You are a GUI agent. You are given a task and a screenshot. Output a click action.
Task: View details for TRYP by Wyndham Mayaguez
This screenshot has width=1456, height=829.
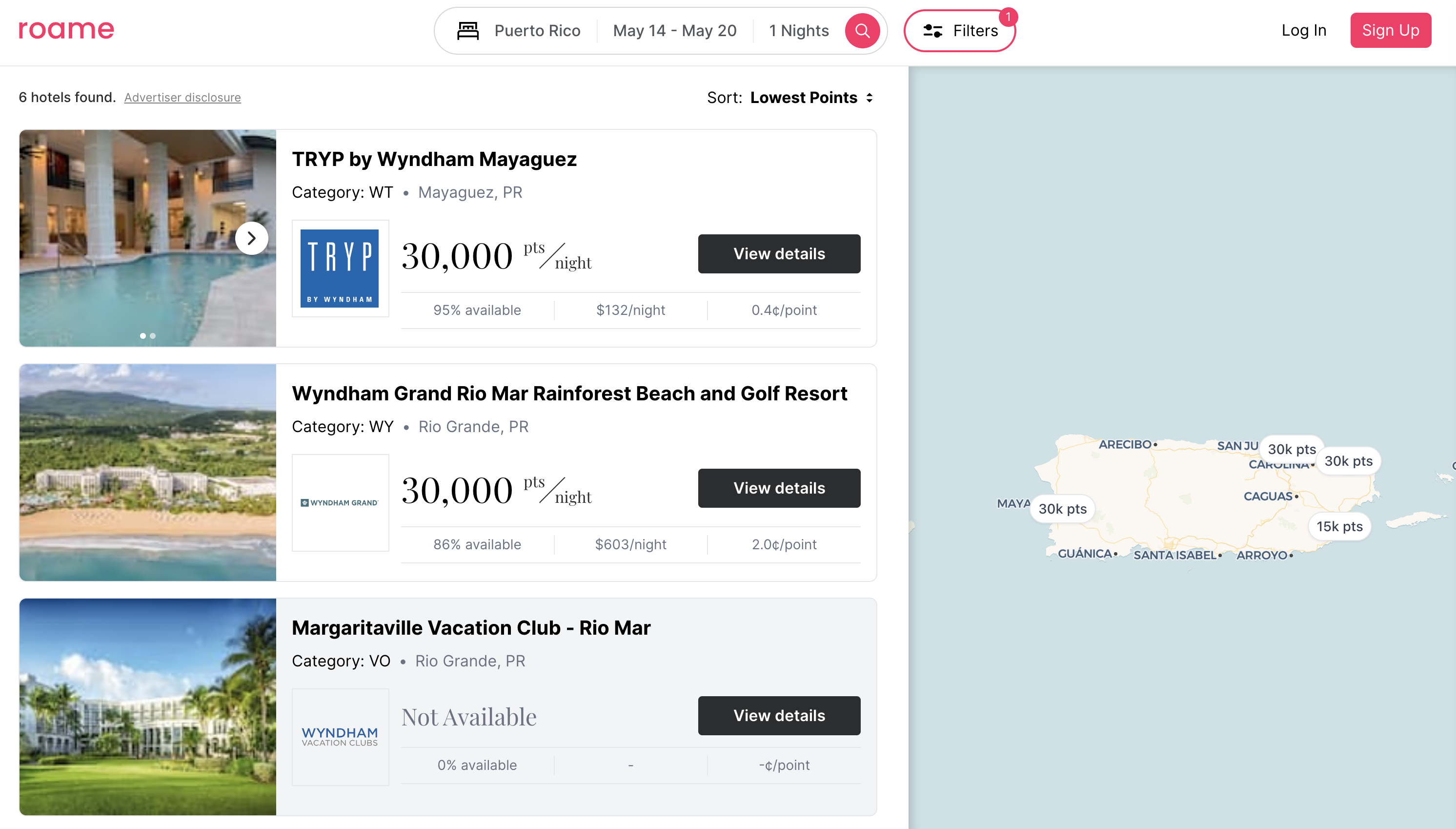pyautogui.click(x=778, y=254)
